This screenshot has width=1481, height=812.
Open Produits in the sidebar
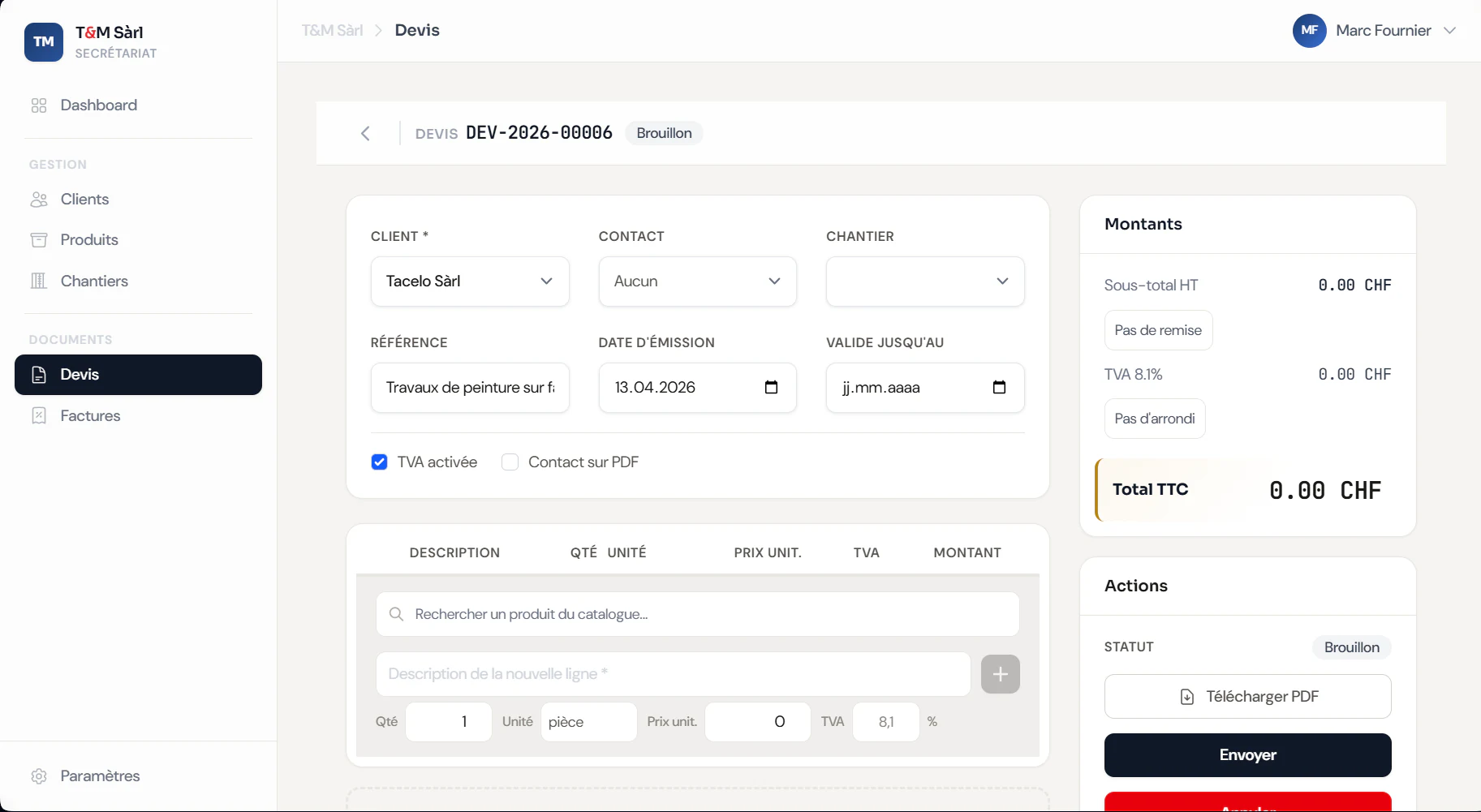click(138, 240)
